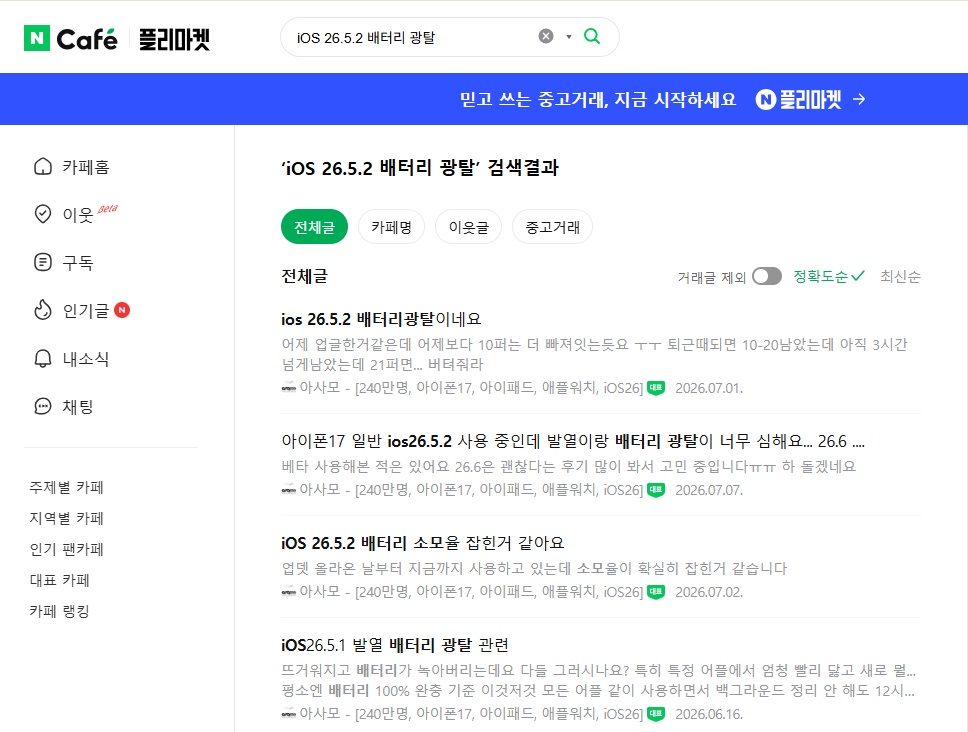Image resolution: width=968 pixels, height=732 pixels.
Task: Click the 이웃 check-pin icon
Action: click(43, 214)
